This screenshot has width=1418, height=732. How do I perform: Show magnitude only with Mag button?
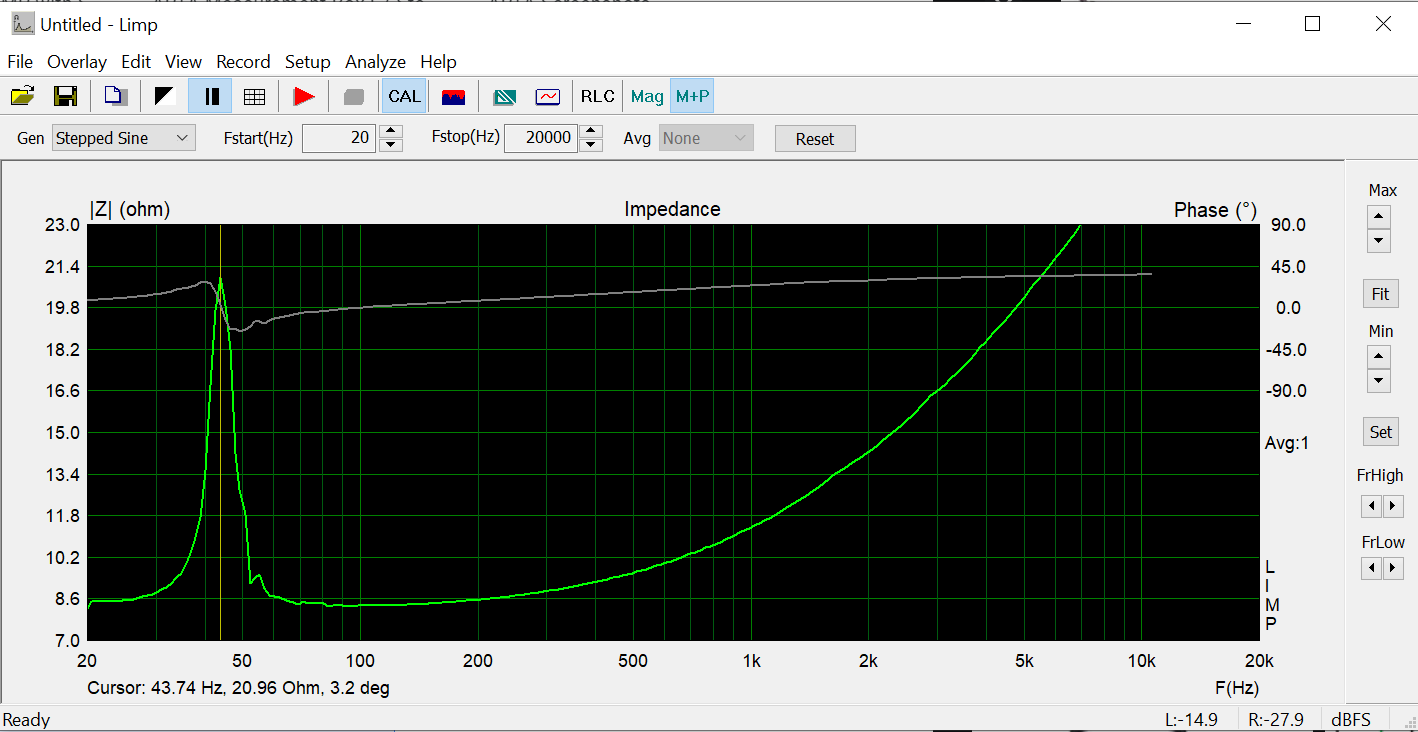tap(647, 96)
